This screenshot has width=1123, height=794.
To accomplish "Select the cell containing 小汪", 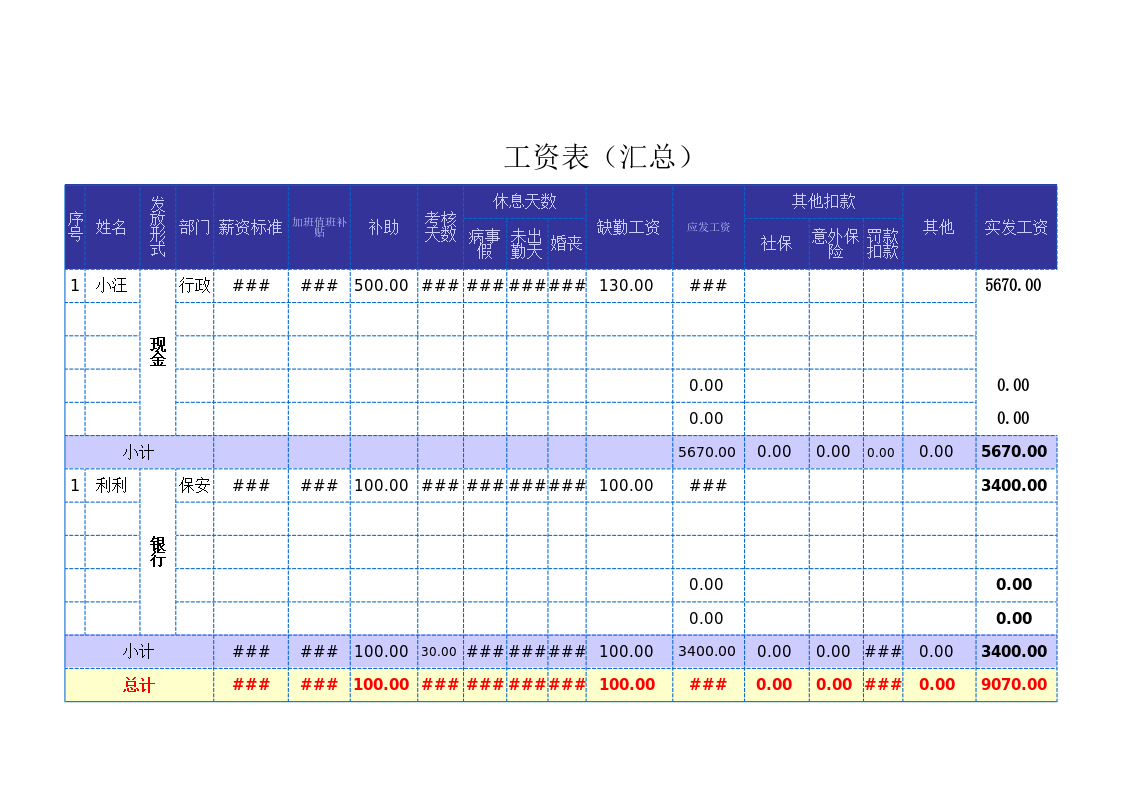I will [111, 285].
